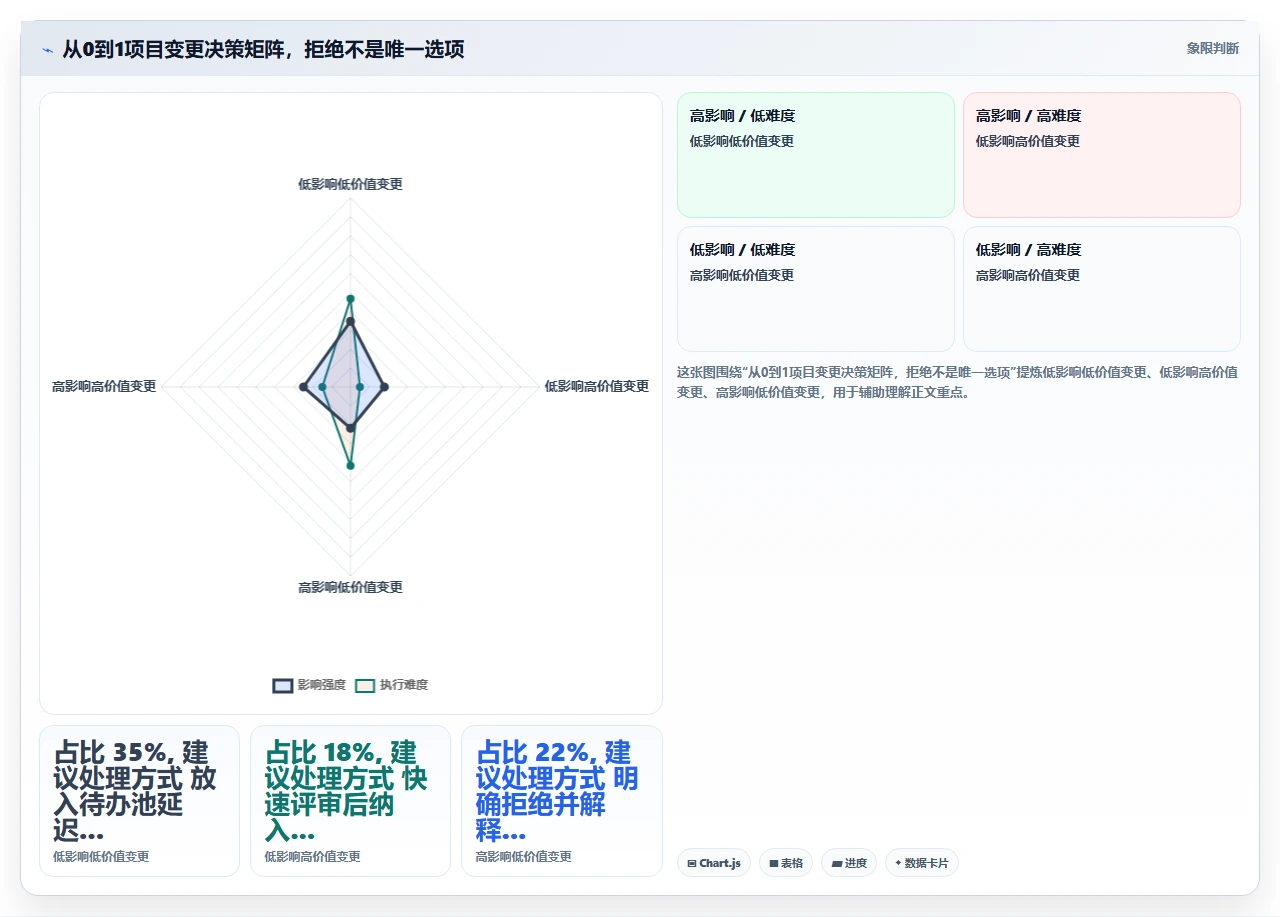Click the 表格 tag pill

click(786, 862)
